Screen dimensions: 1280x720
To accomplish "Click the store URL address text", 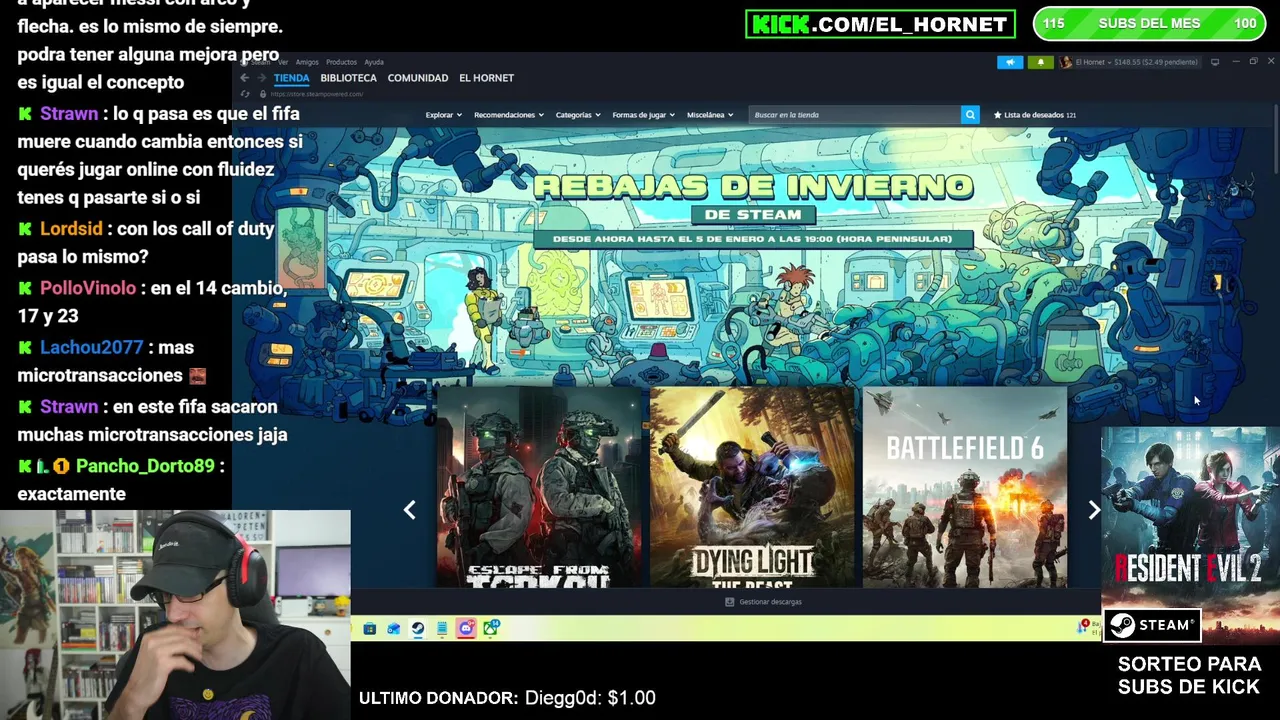I will tap(316, 94).
